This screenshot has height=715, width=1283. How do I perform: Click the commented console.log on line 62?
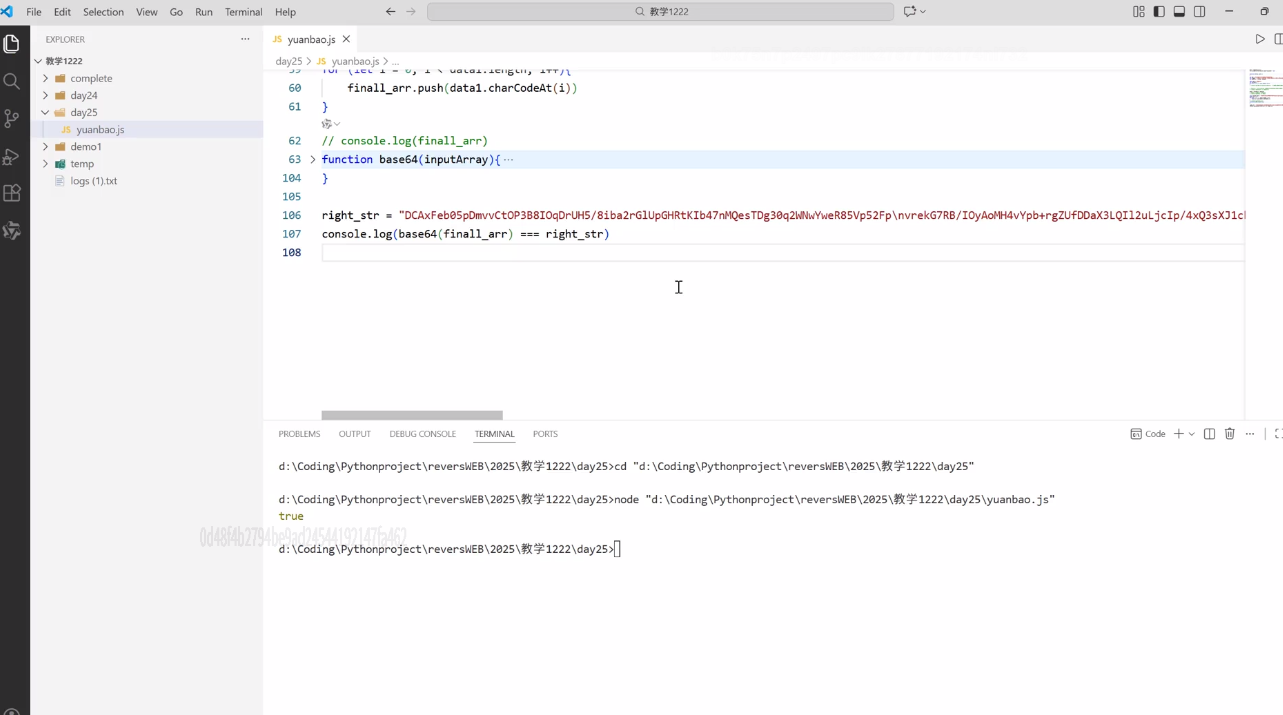point(405,141)
